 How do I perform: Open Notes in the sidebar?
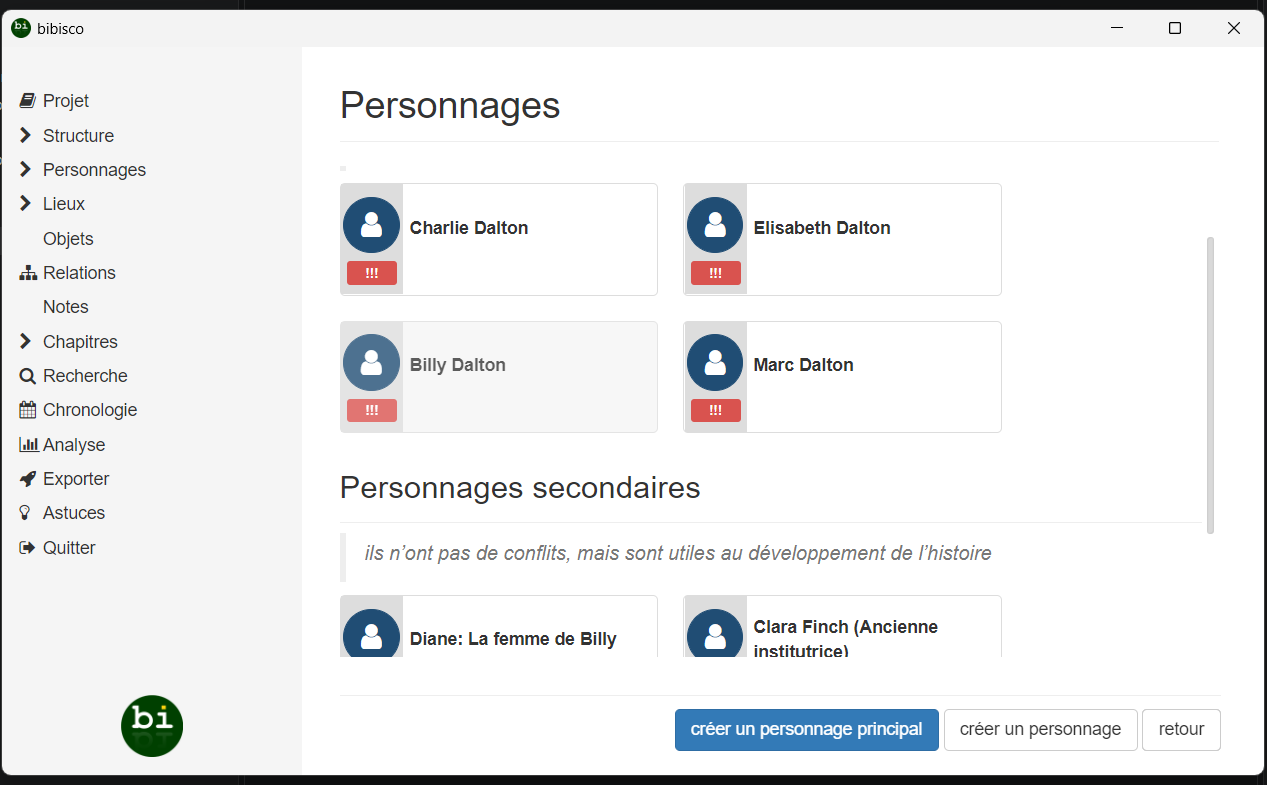pyautogui.click(x=66, y=307)
